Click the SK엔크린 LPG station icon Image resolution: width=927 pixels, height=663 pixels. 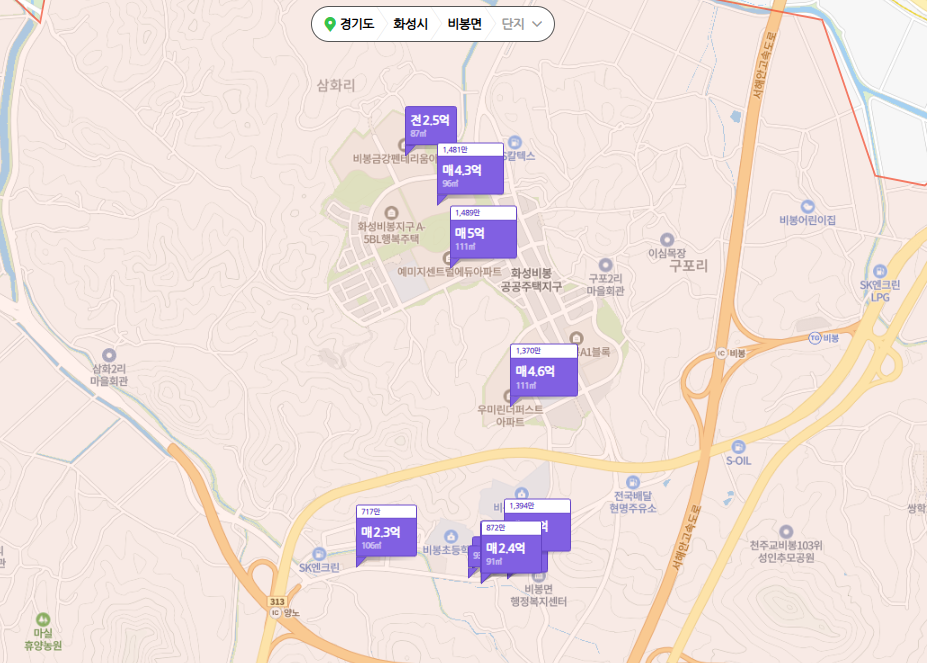click(880, 271)
